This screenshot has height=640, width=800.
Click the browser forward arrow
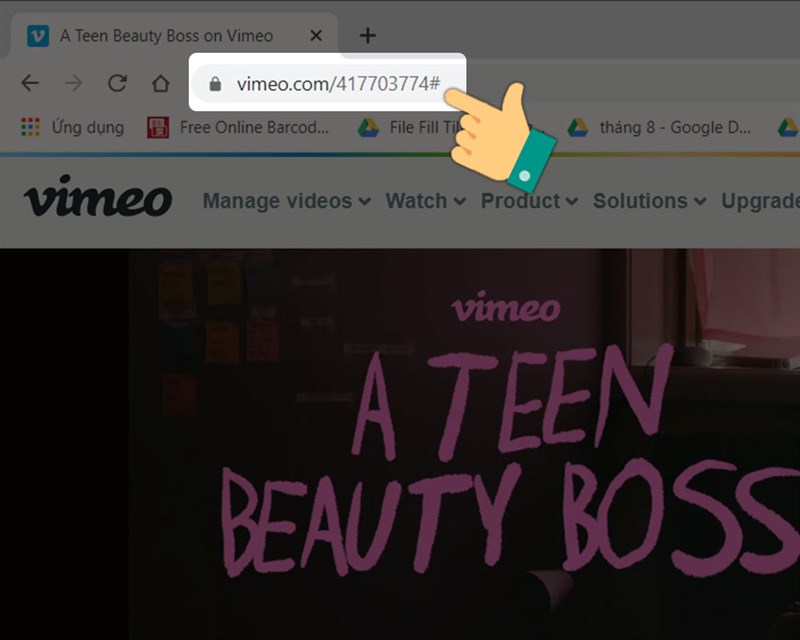[73, 83]
